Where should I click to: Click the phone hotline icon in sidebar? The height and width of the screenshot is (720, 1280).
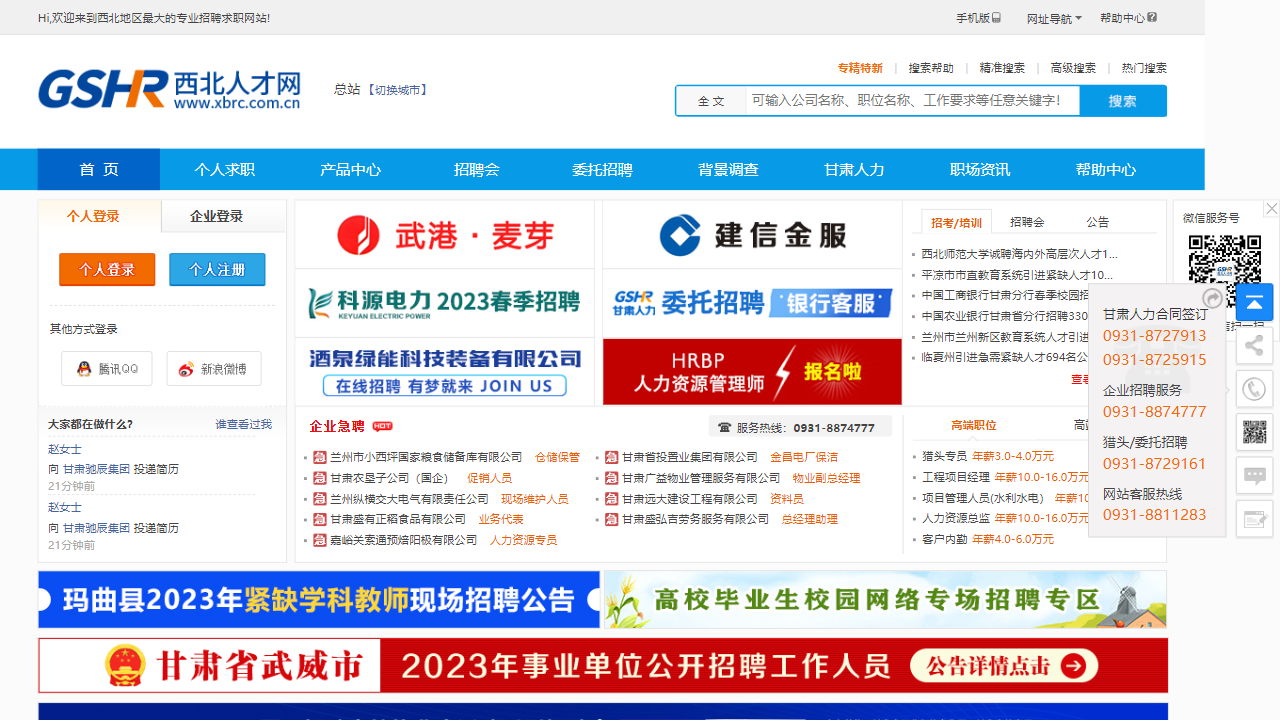(1254, 389)
